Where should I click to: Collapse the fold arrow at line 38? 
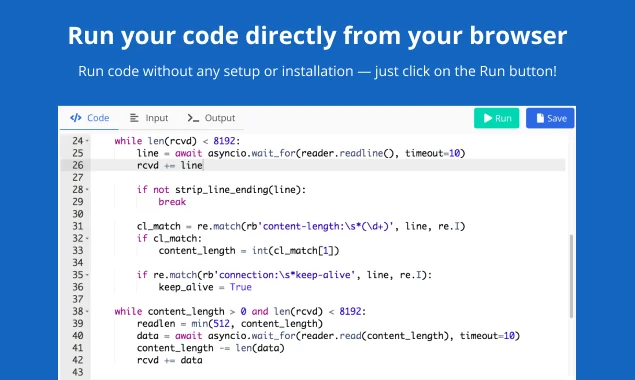pyautogui.click(x=87, y=311)
